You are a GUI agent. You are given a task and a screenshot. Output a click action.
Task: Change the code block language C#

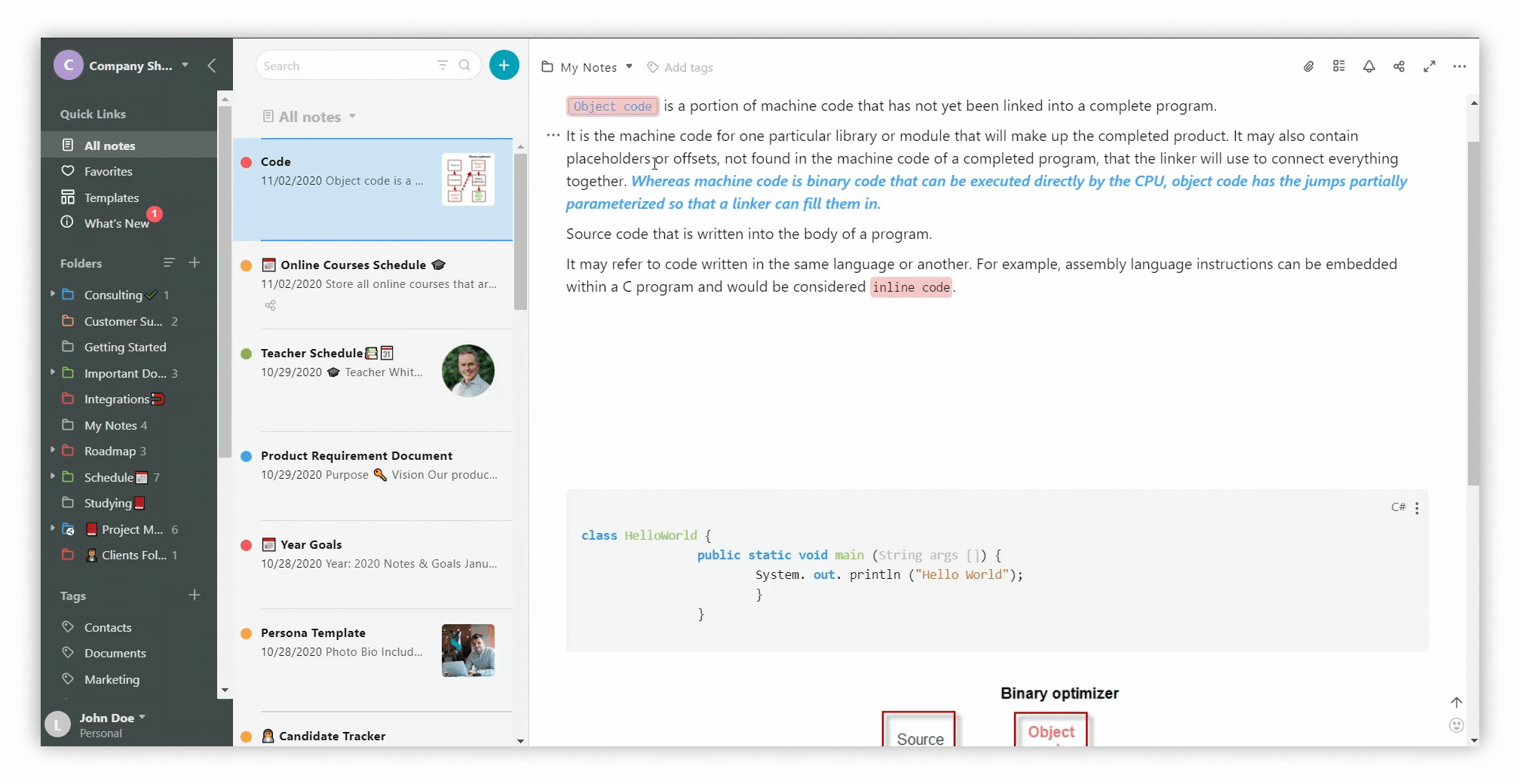(x=1398, y=507)
